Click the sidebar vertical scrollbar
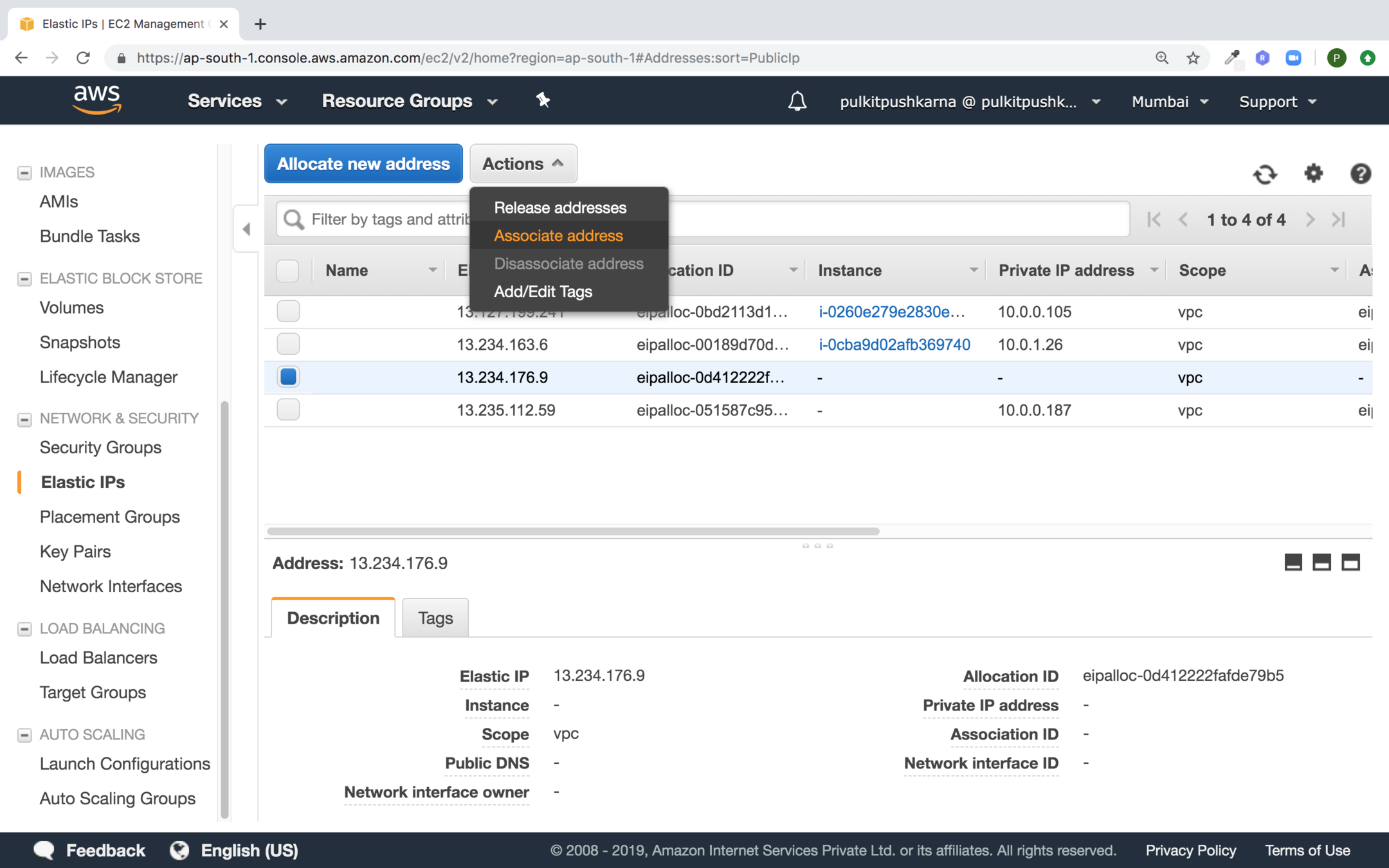The image size is (1389, 868). [x=224, y=610]
